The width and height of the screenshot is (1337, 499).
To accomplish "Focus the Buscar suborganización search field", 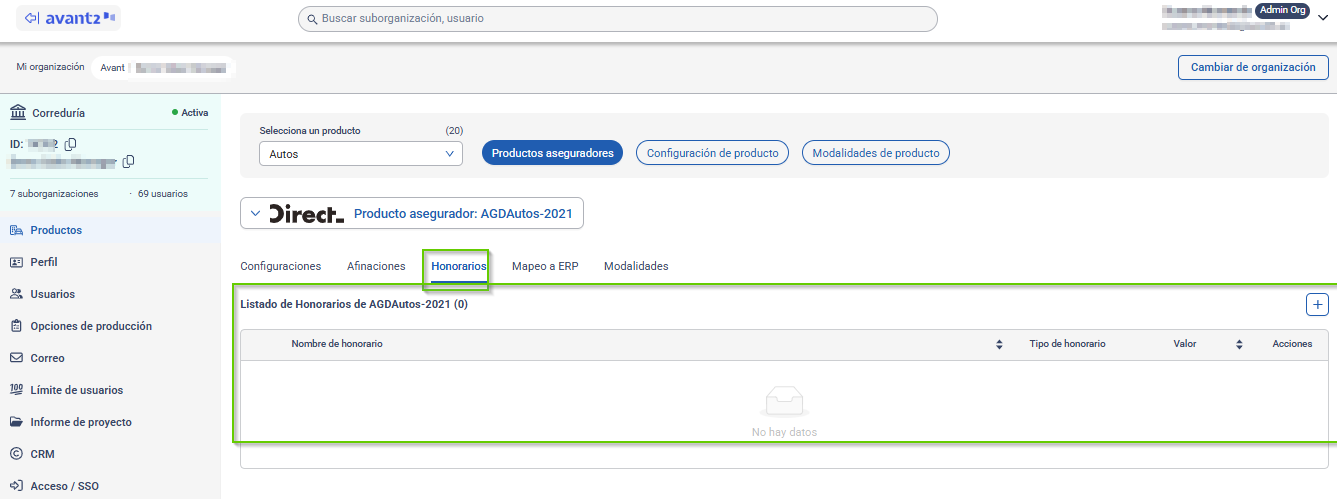I will [x=617, y=19].
